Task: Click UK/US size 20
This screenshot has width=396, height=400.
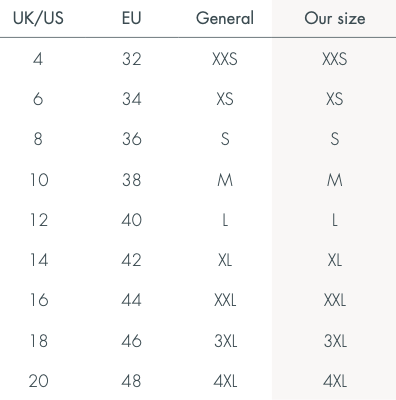Action: 39,381
